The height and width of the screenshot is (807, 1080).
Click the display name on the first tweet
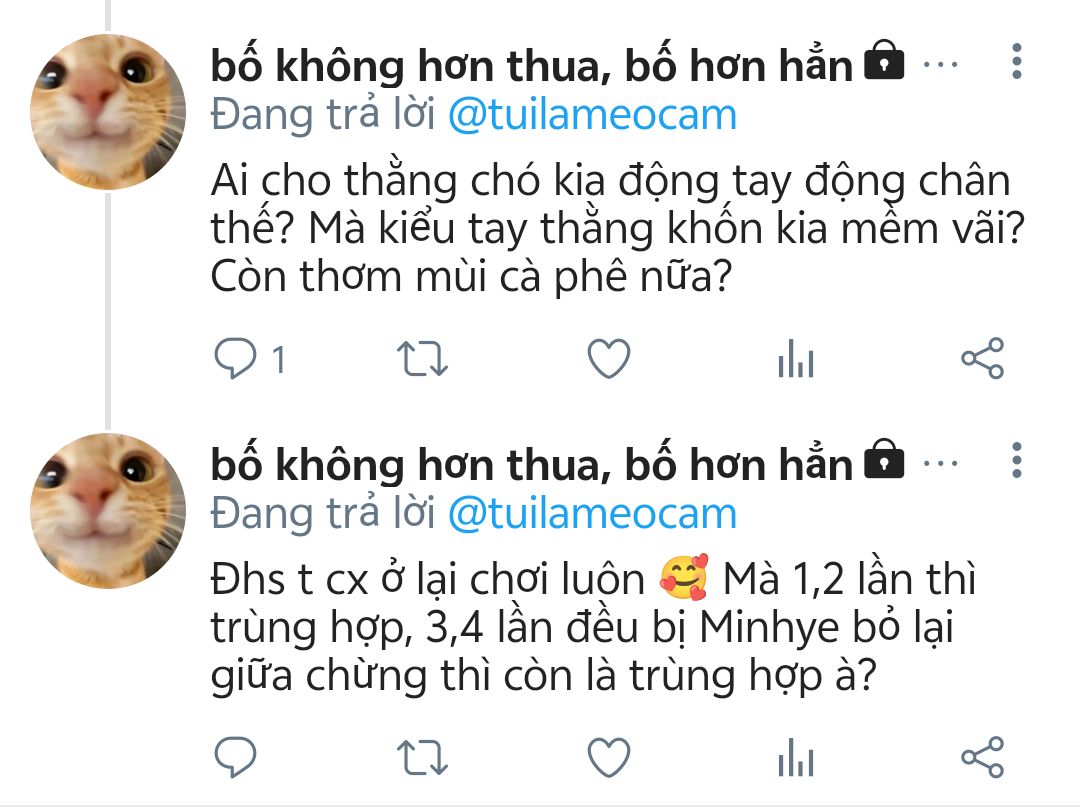pos(531,65)
